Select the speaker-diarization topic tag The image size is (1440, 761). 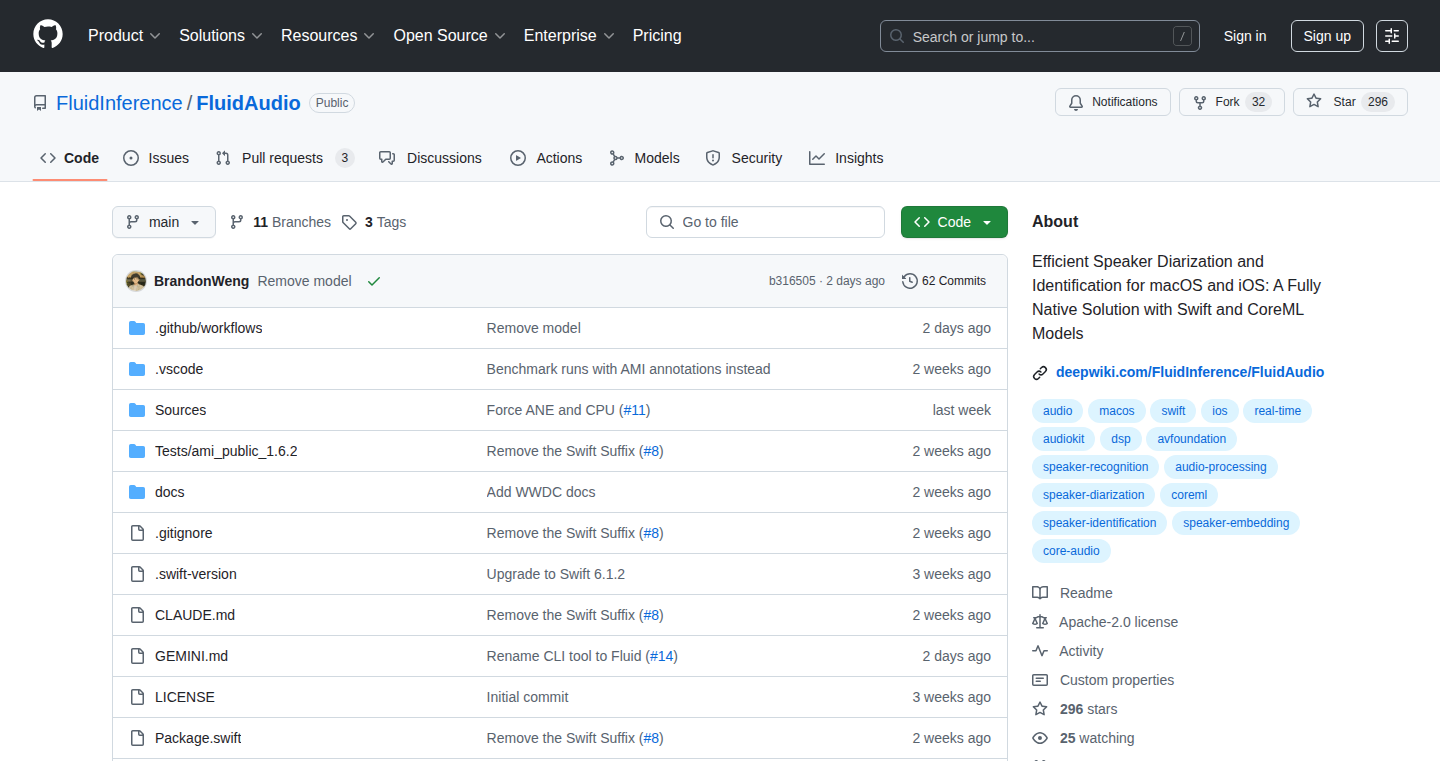pyautogui.click(x=1094, y=495)
